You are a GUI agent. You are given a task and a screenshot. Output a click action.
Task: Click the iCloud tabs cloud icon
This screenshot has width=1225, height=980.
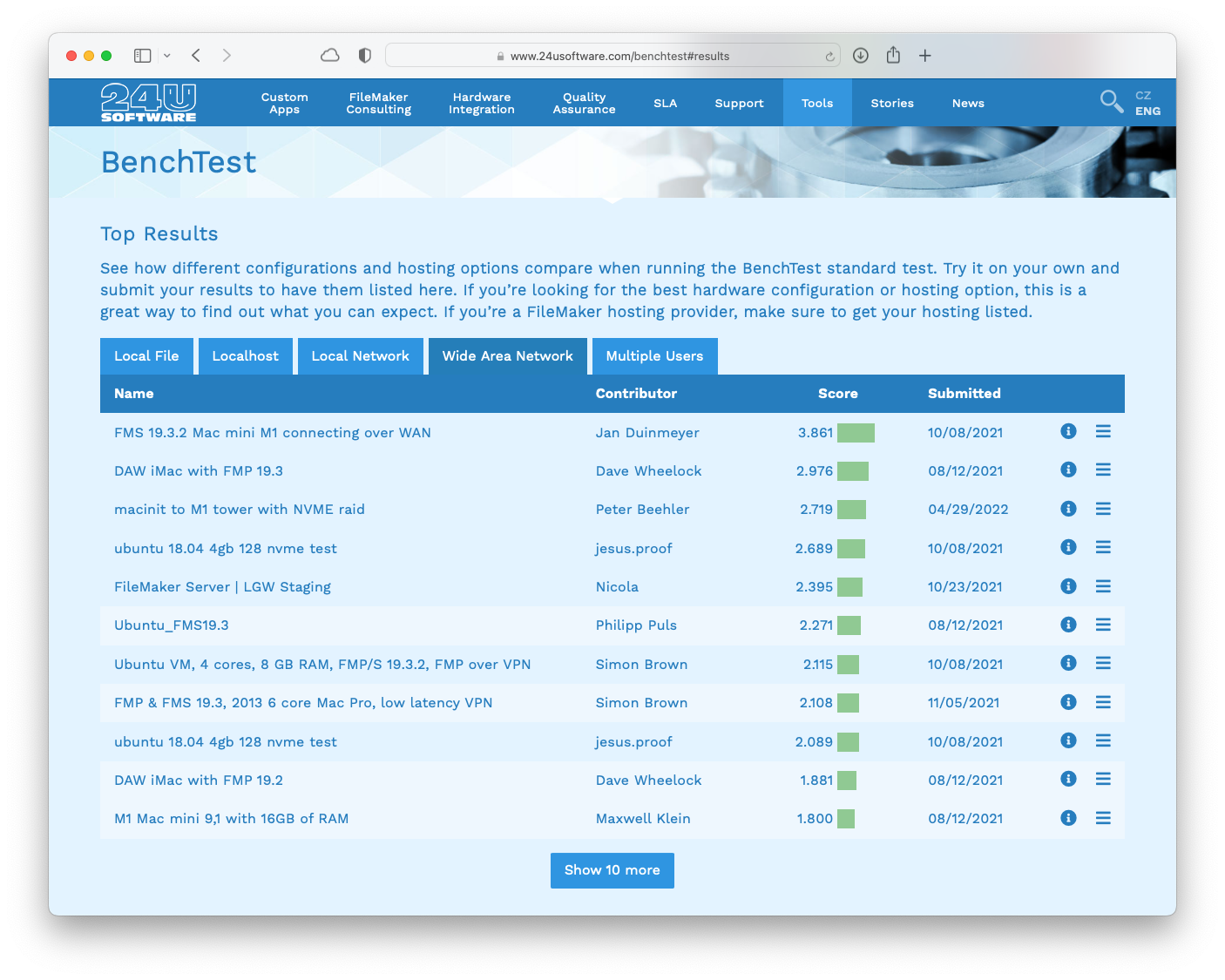point(330,56)
